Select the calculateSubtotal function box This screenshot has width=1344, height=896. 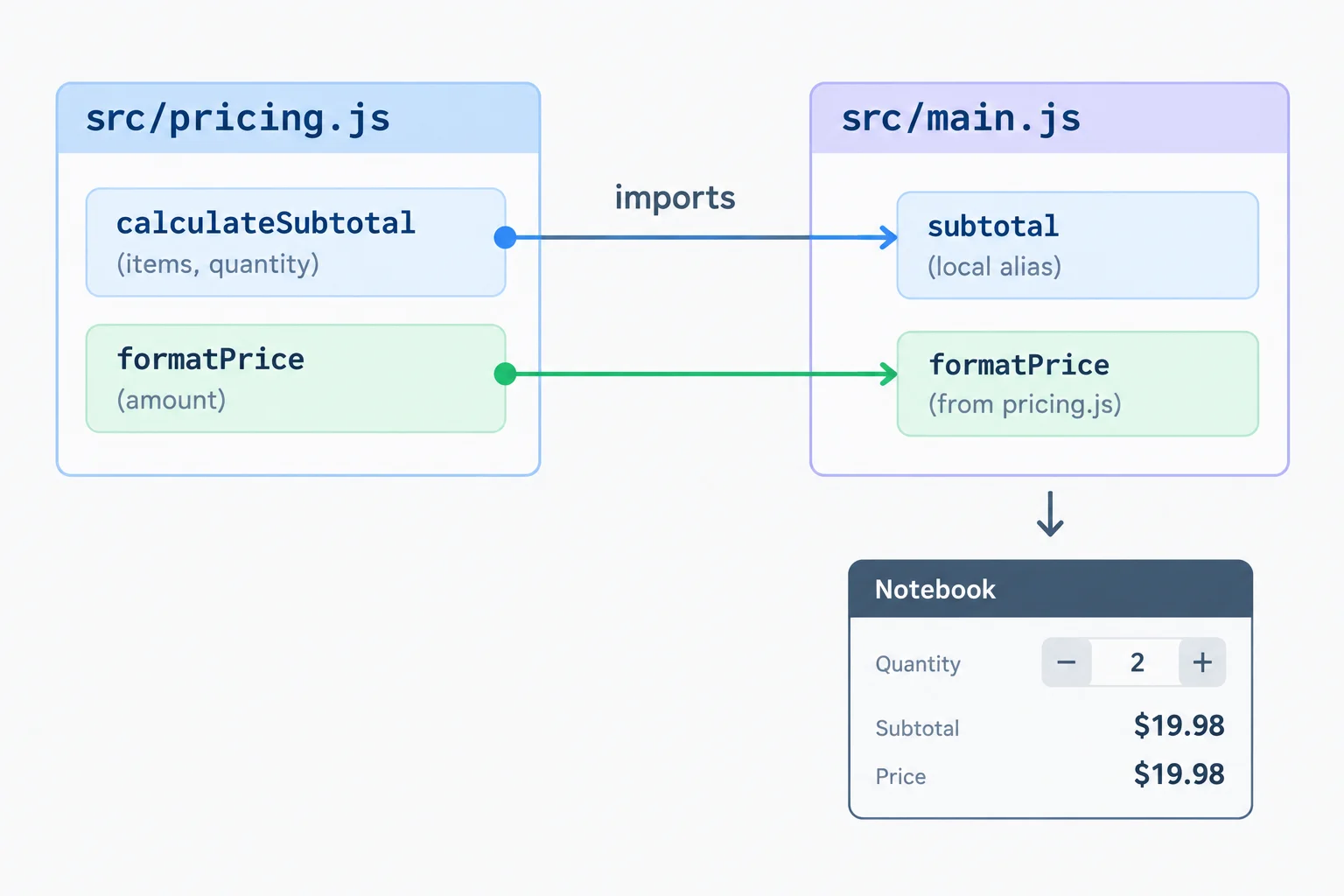296,242
